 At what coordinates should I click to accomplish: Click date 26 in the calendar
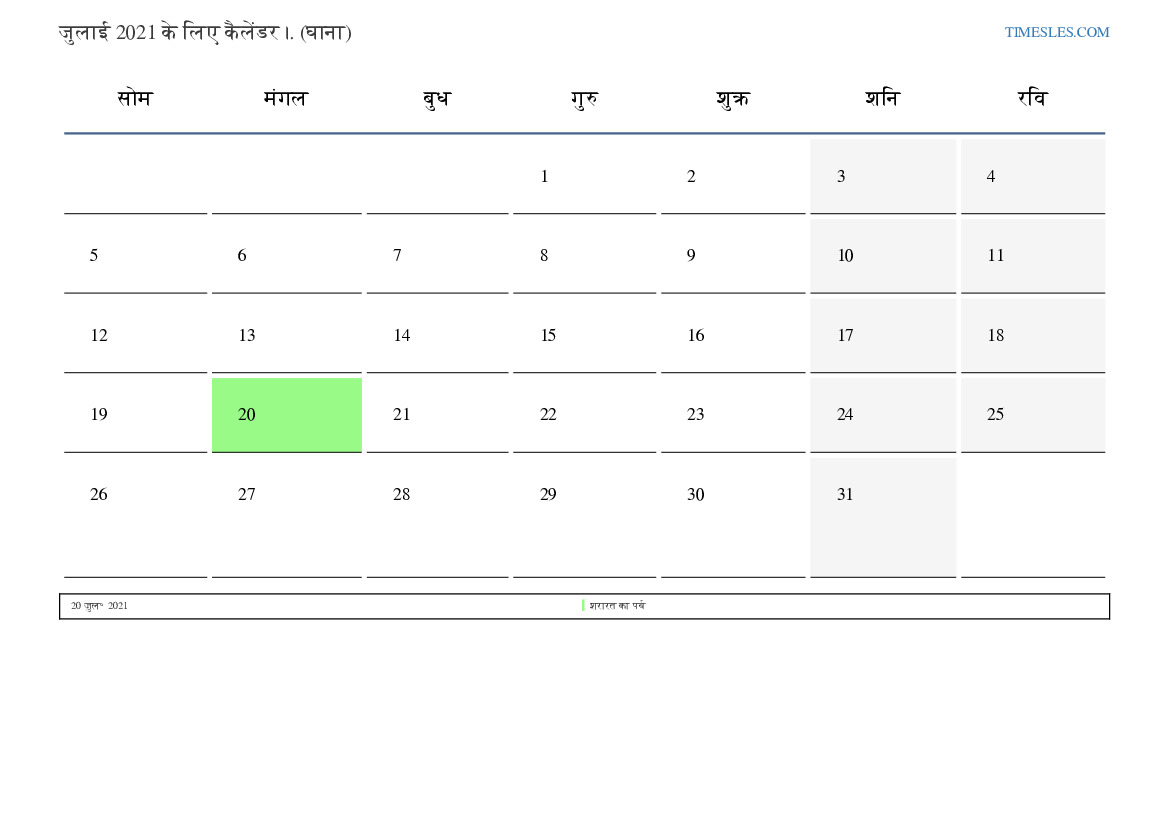coord(136,518)
